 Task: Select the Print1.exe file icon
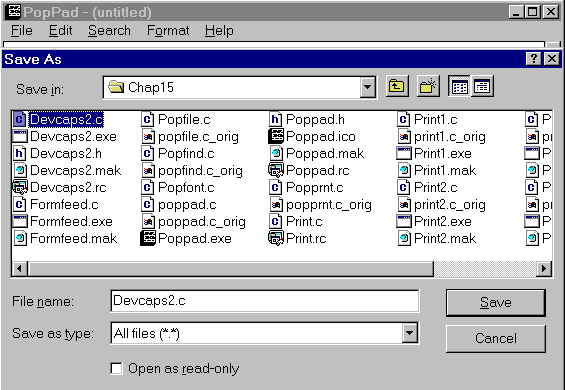pyautogui.click(x=404, y=154)
